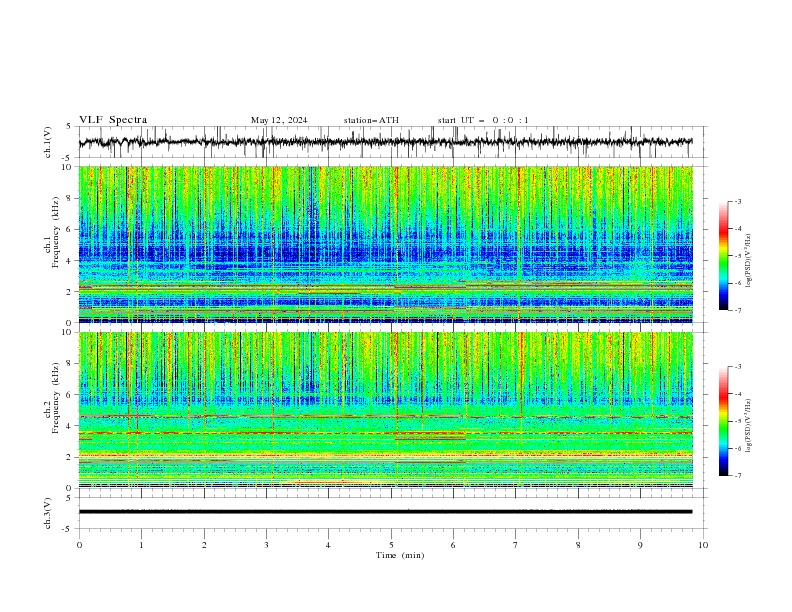
Task: Click the '6' kHz tick of ch.2 axis
Action: click(70, 394)
